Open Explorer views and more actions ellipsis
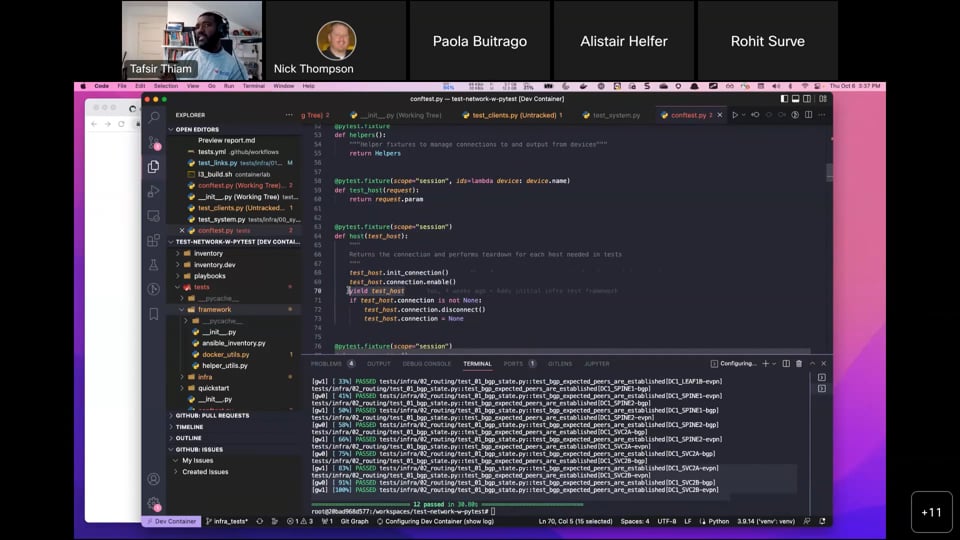The image size is (960, 540). point(289,115)
